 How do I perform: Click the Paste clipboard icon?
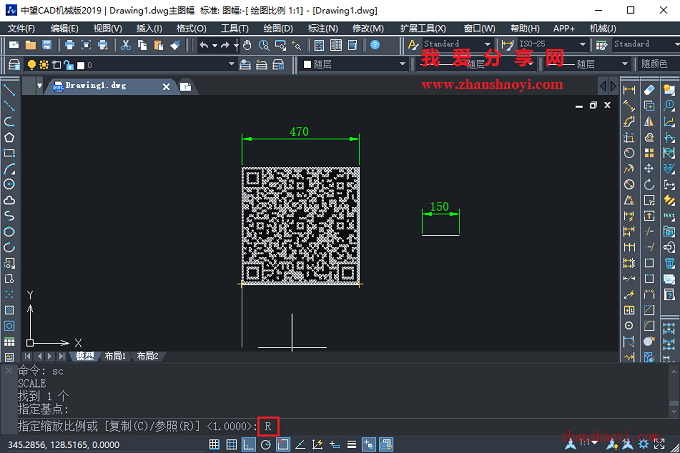click(159, 45)
